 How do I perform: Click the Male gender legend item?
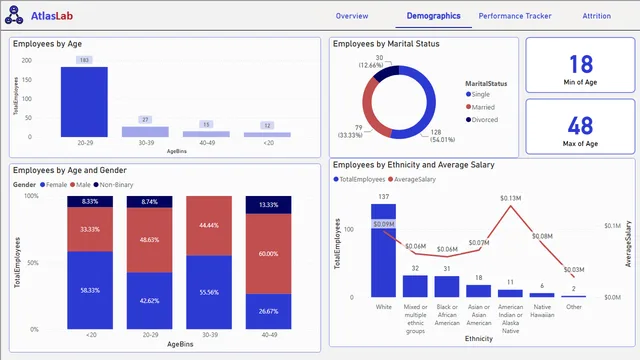coord(80,184)
